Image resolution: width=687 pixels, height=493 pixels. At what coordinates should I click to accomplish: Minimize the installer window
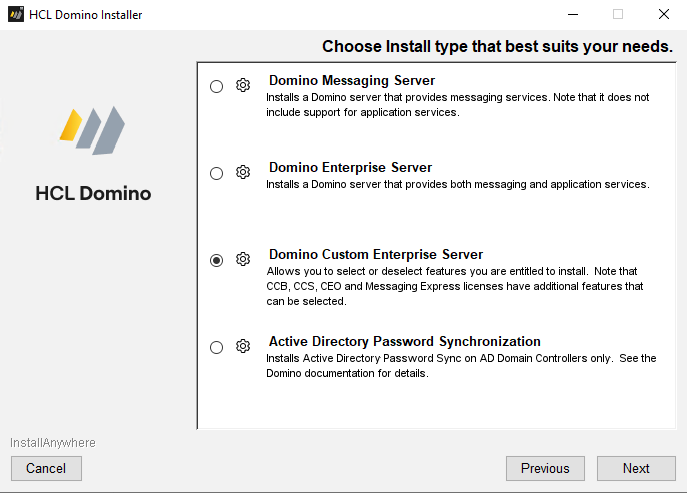573,14
